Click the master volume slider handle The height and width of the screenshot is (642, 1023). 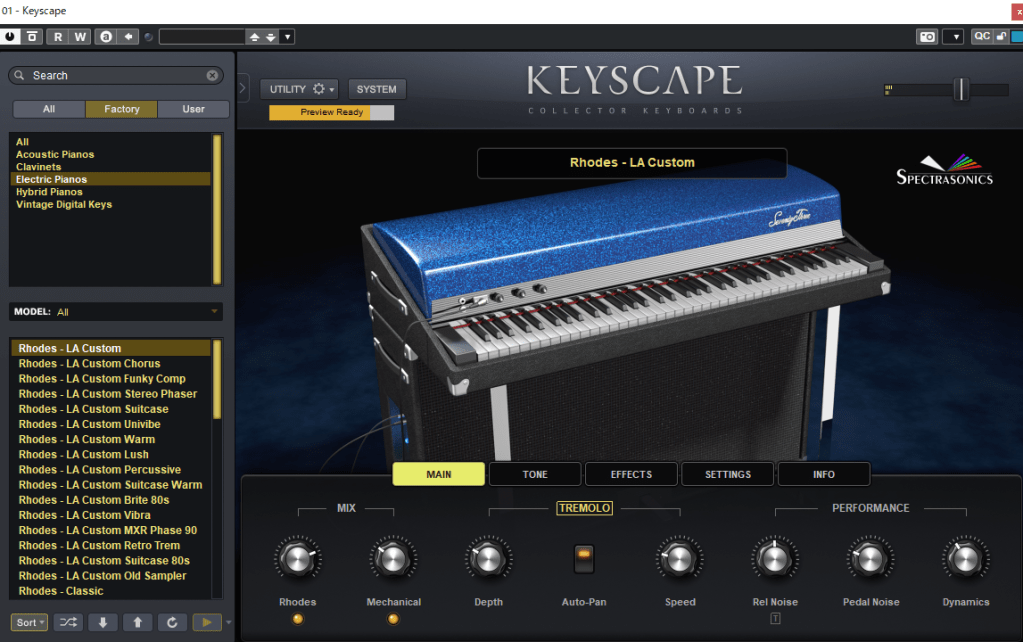point(961,89)
